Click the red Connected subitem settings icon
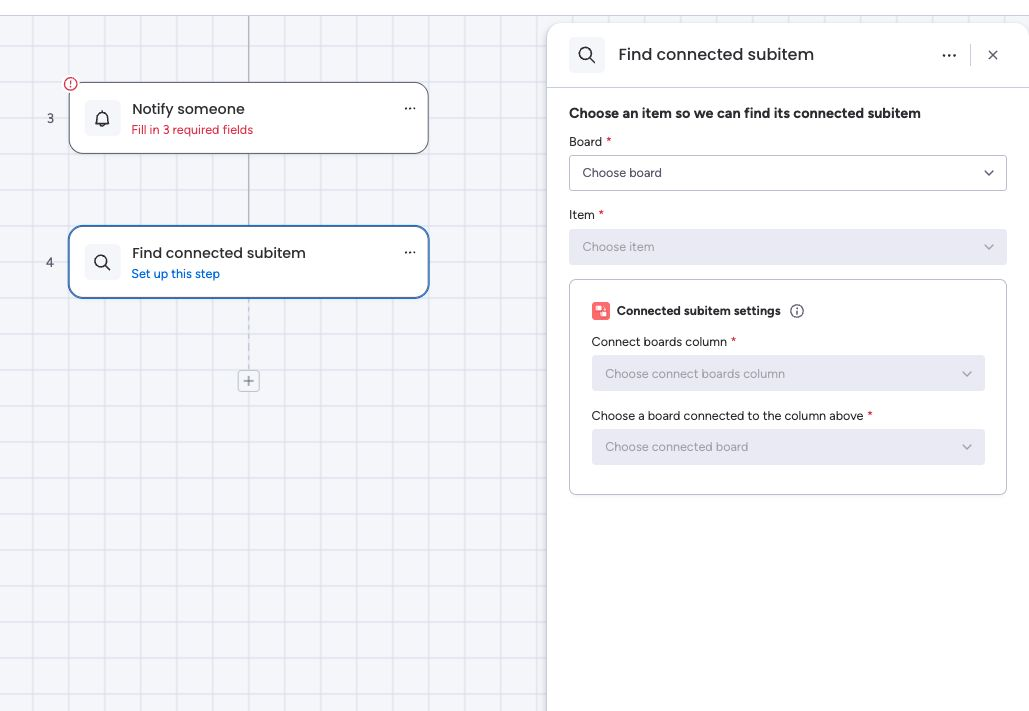Image resolution: width=1029 pixels, height=711 pixels. pyautogui.click(x=600, y=311)
